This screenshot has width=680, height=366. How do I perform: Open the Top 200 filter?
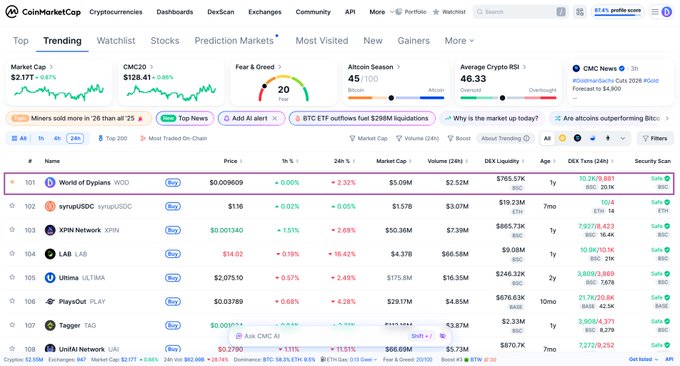click(112, 138)
